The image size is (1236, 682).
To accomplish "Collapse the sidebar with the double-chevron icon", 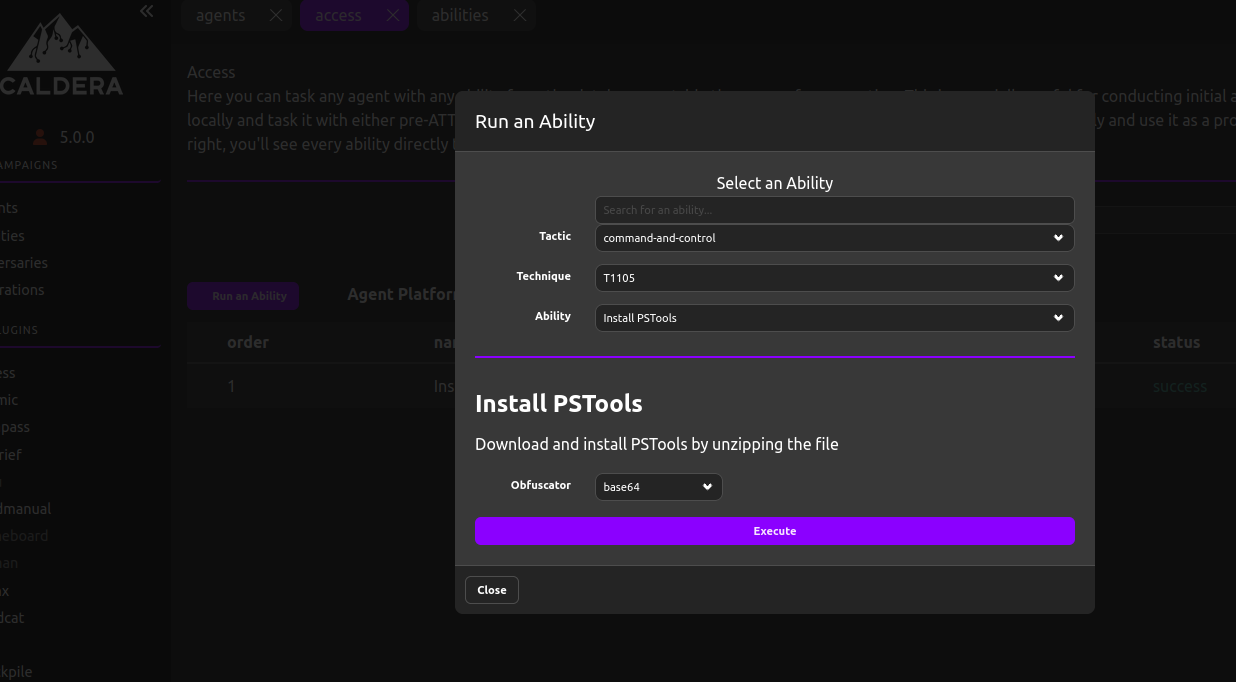I will click(x=147, y=12).
